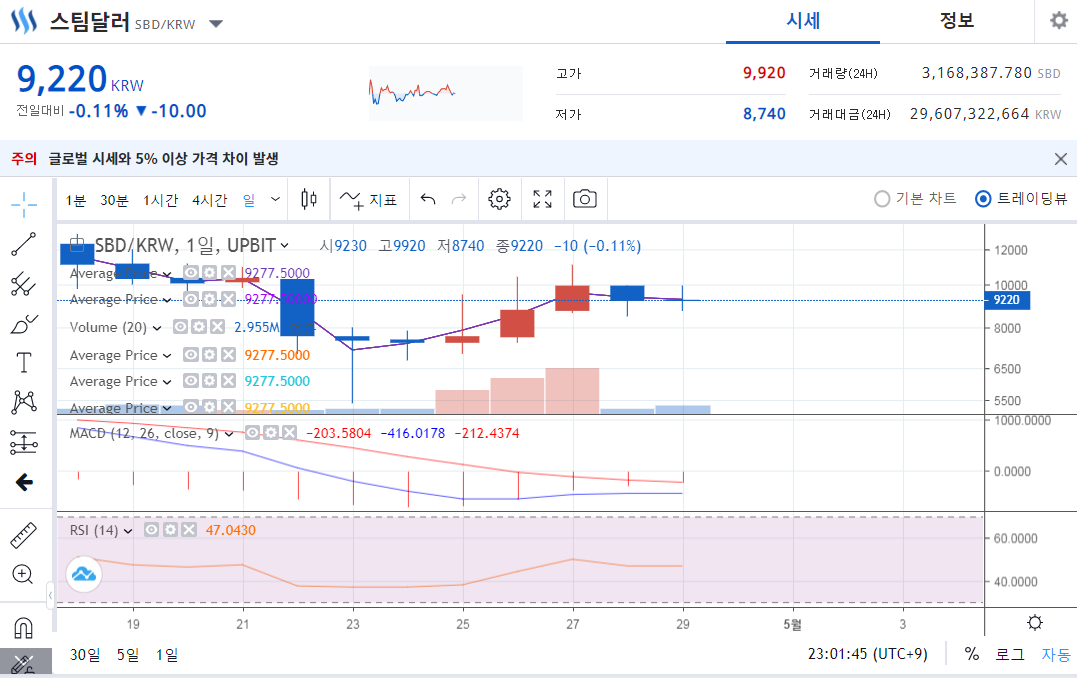Expand the time interval dropdown arrow

(x=275, y=199)
